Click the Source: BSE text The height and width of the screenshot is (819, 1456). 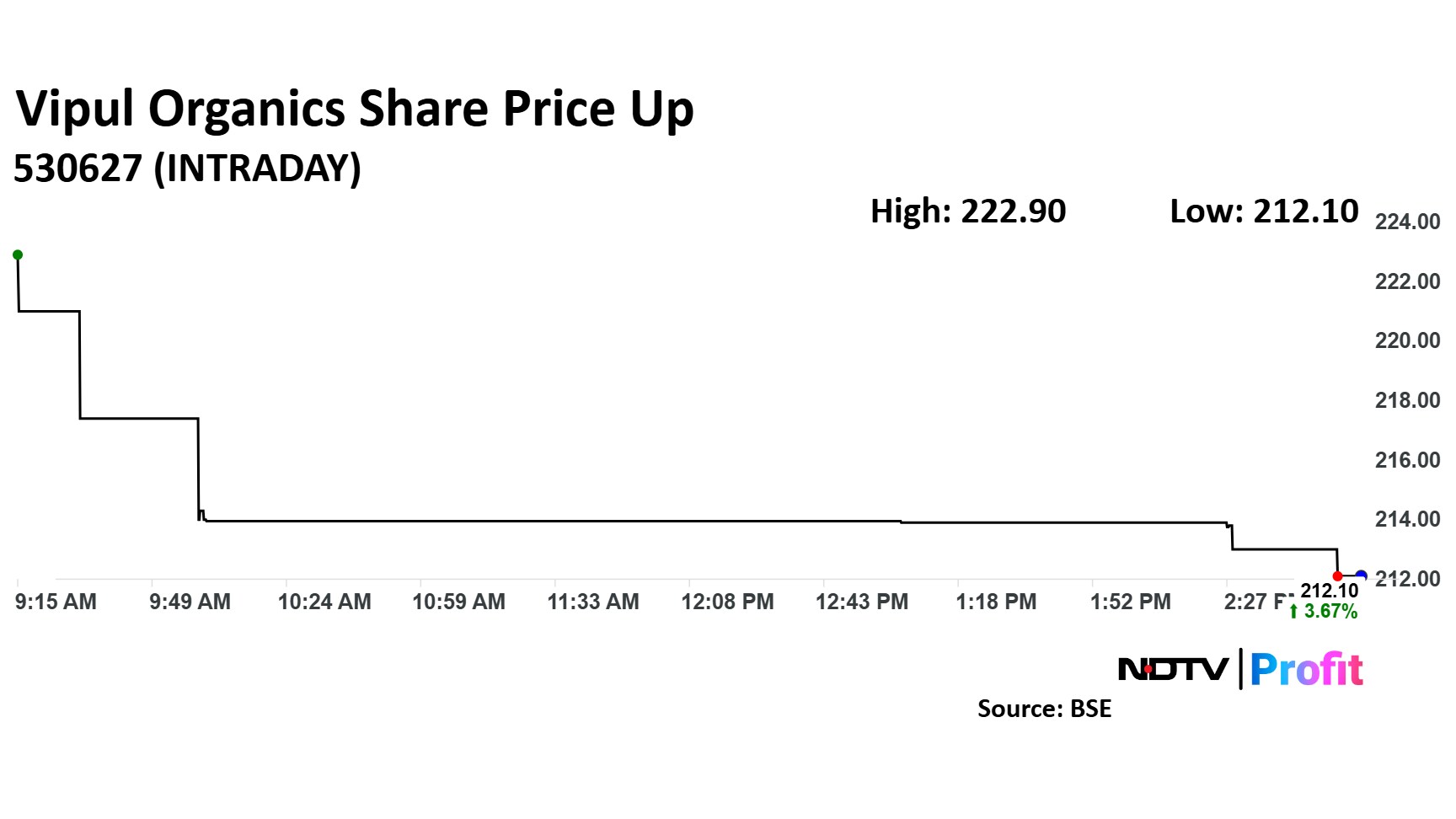(1044, 709)
